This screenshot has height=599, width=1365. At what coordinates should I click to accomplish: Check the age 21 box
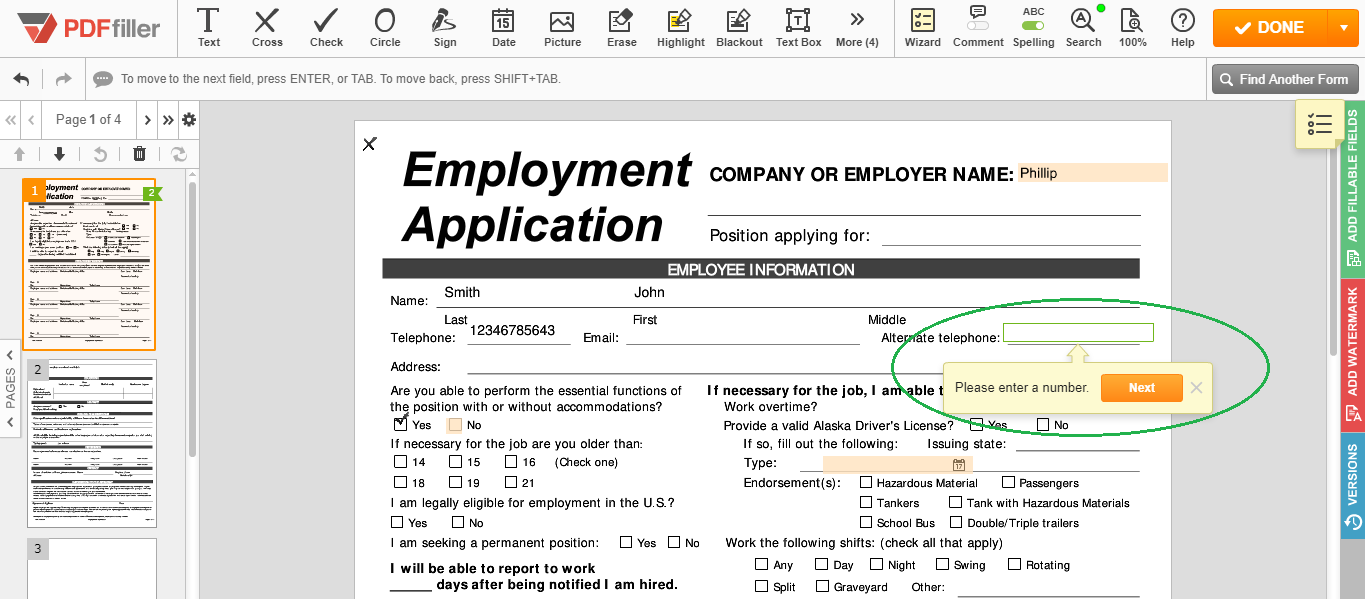pos(510,483)
